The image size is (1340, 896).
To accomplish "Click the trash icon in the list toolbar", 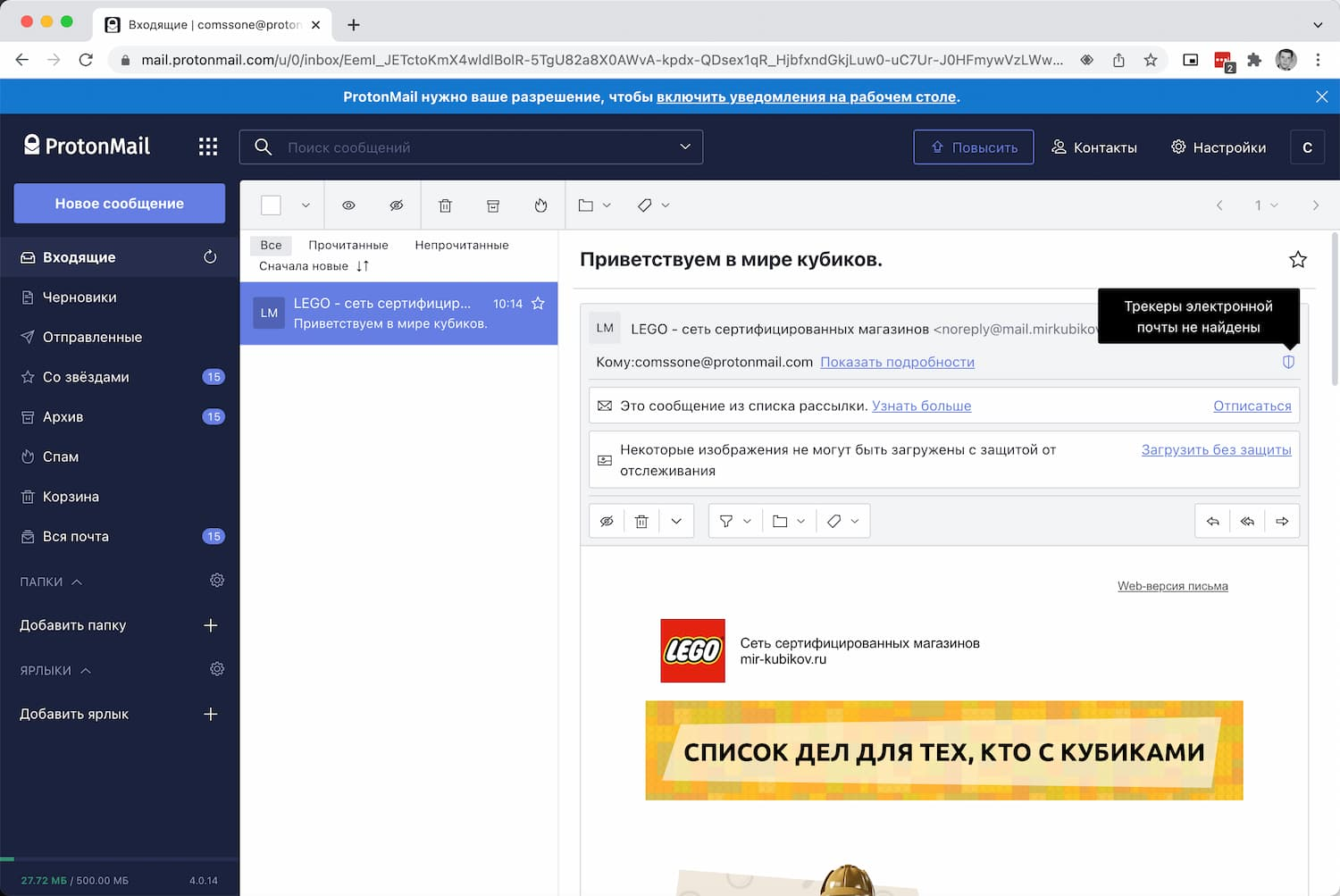I will pyautogui.click(x=445, y=205).
